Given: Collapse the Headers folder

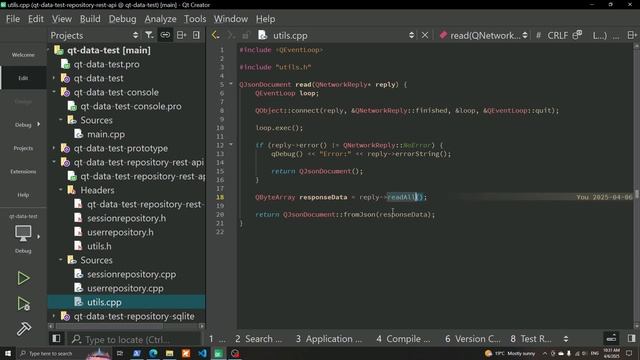Looking at the screenshot, I should tap(61, 190).
